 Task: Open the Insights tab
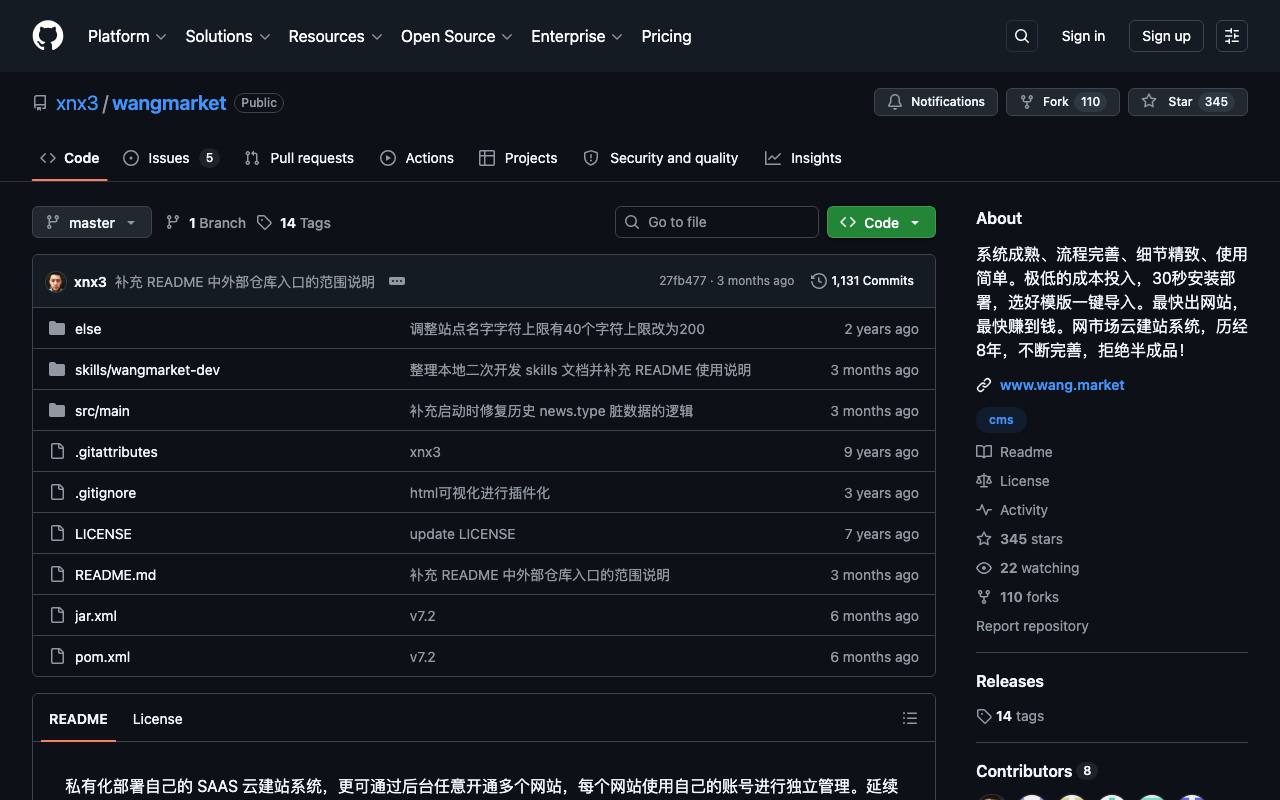803,158
